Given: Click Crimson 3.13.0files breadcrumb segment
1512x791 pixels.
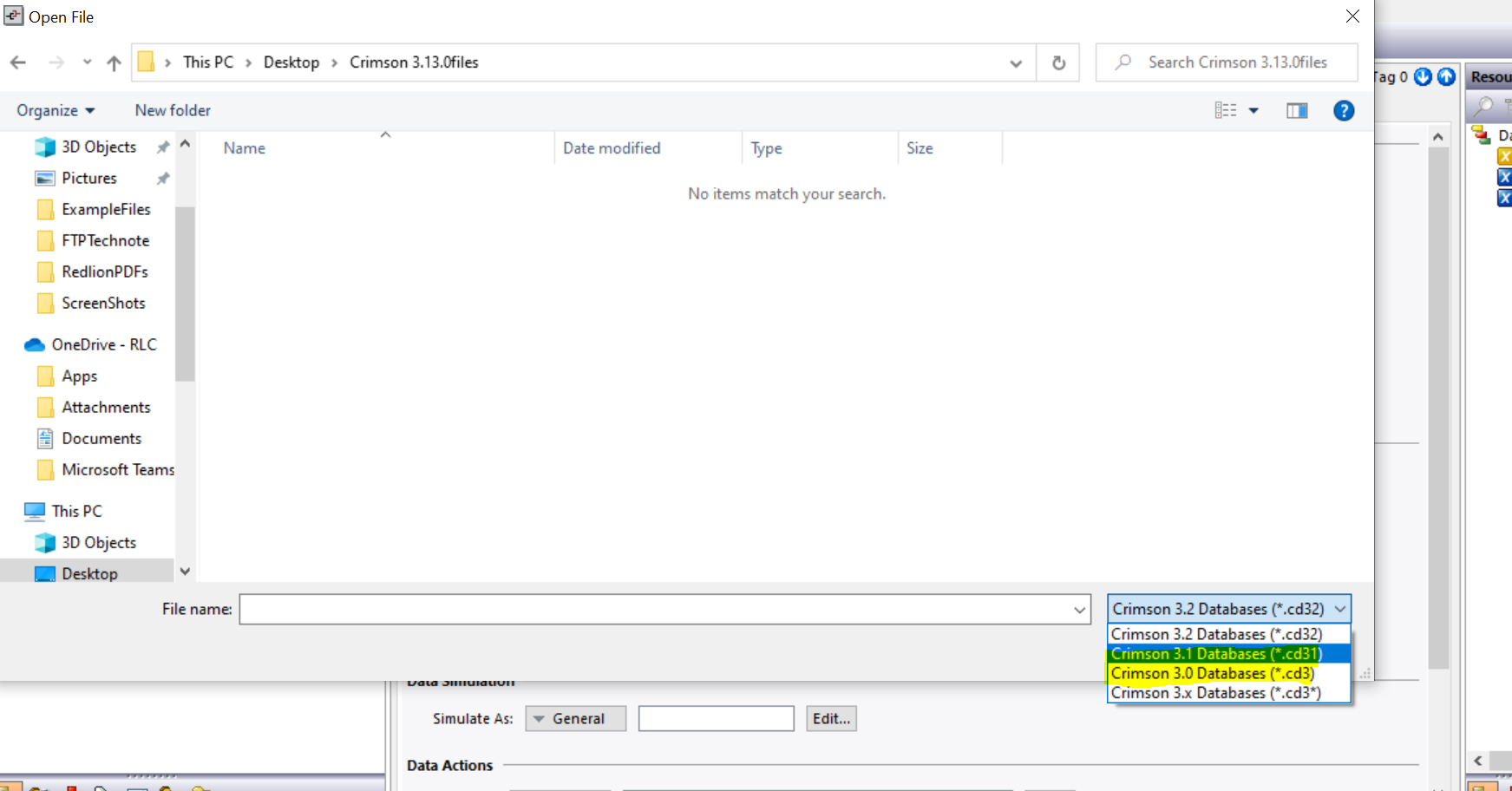Looking at the screenshot, I should click(x=414, y=62).
